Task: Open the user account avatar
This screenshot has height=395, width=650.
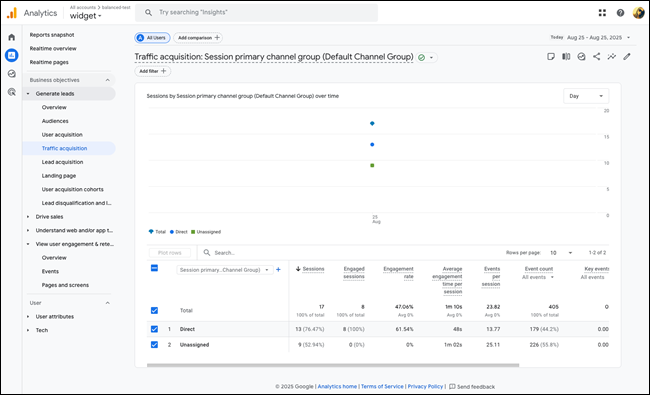Action: tap(638, 13)
